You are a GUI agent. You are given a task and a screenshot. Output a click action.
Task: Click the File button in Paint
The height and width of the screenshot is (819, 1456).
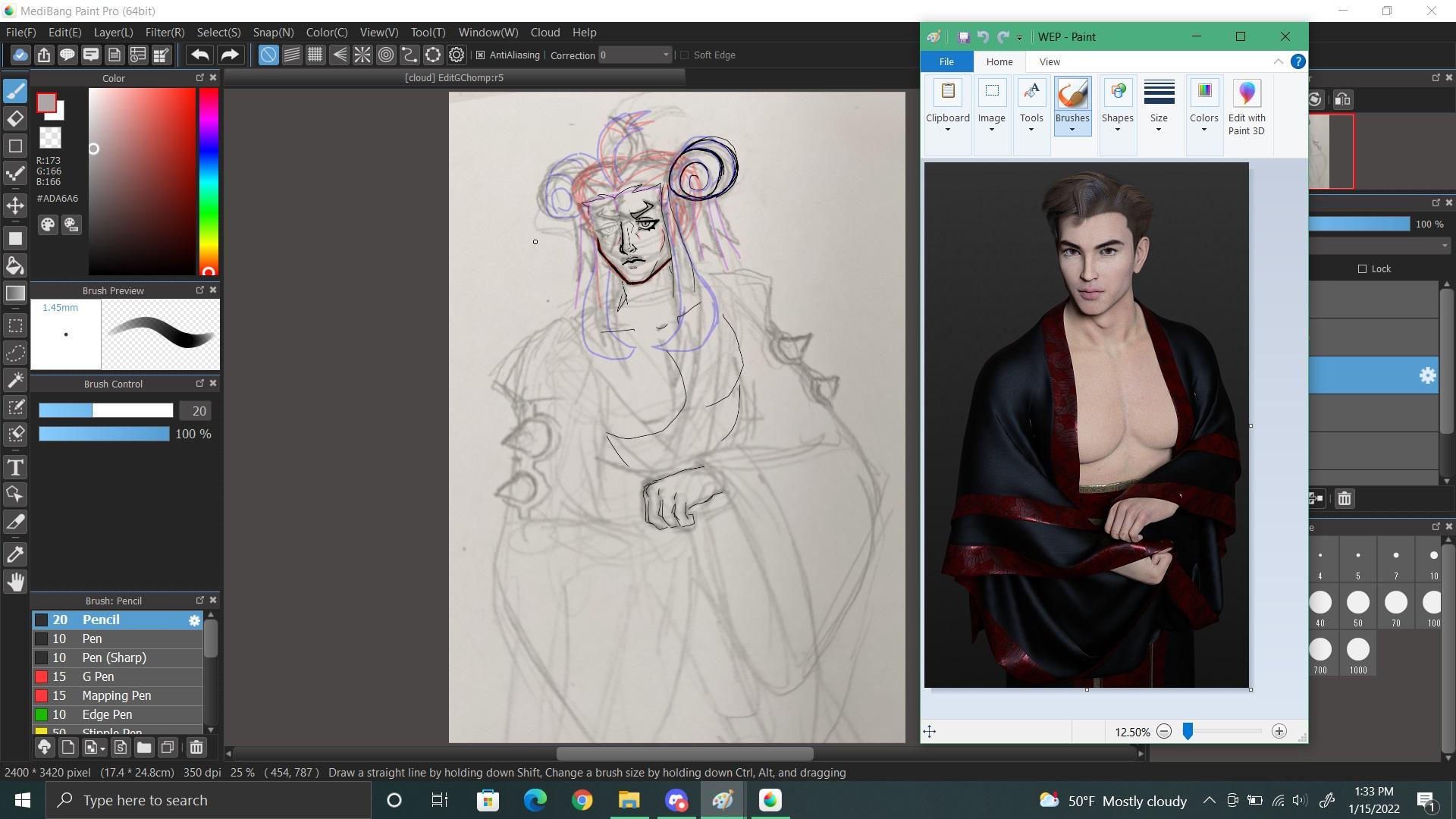click(x=946, y=61)
